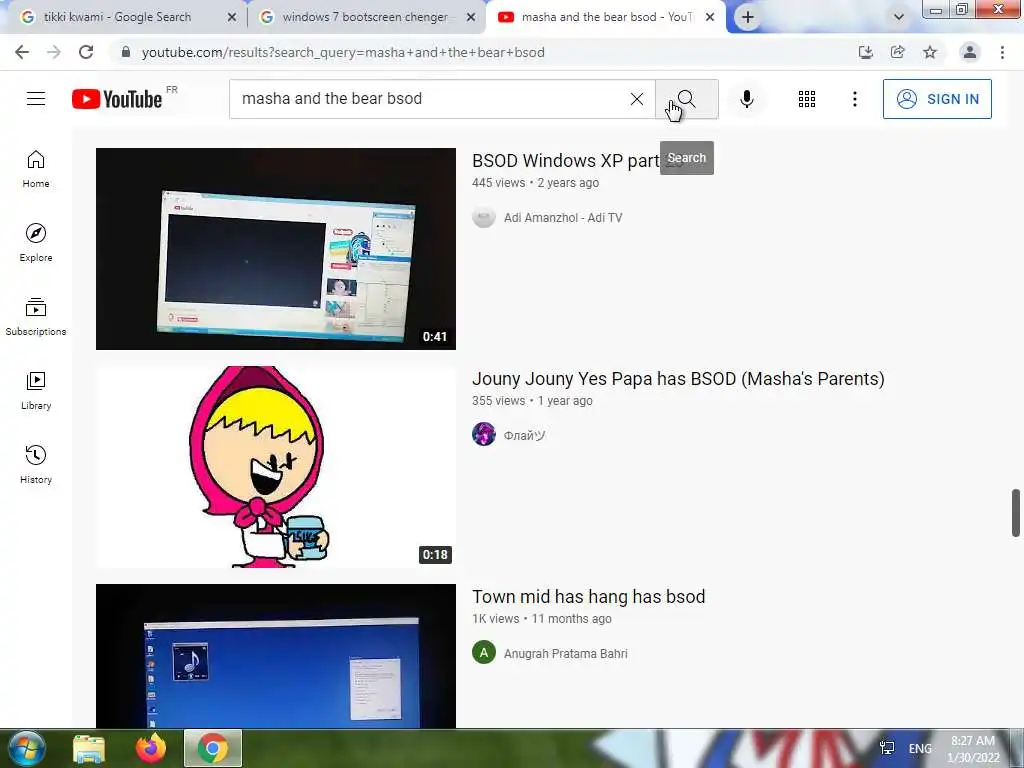
Task: Close the windows 7 bootscreen chenger tab
Action: click(x=471, y=18)
